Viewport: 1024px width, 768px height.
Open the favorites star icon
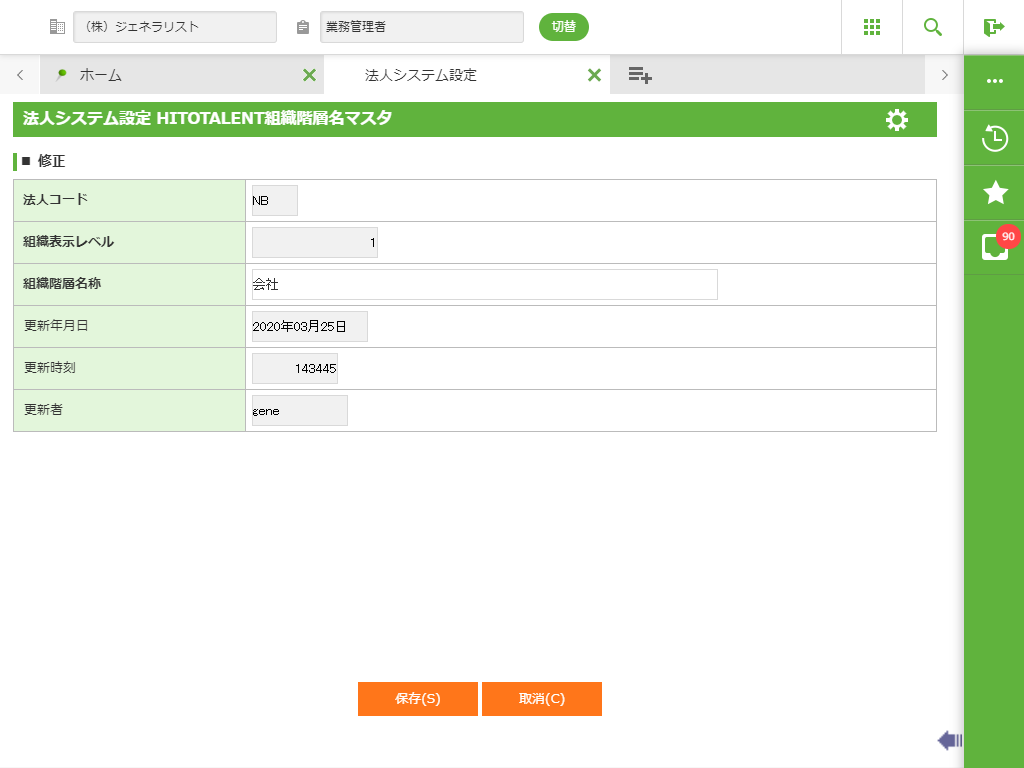click(x=995, y=193)
